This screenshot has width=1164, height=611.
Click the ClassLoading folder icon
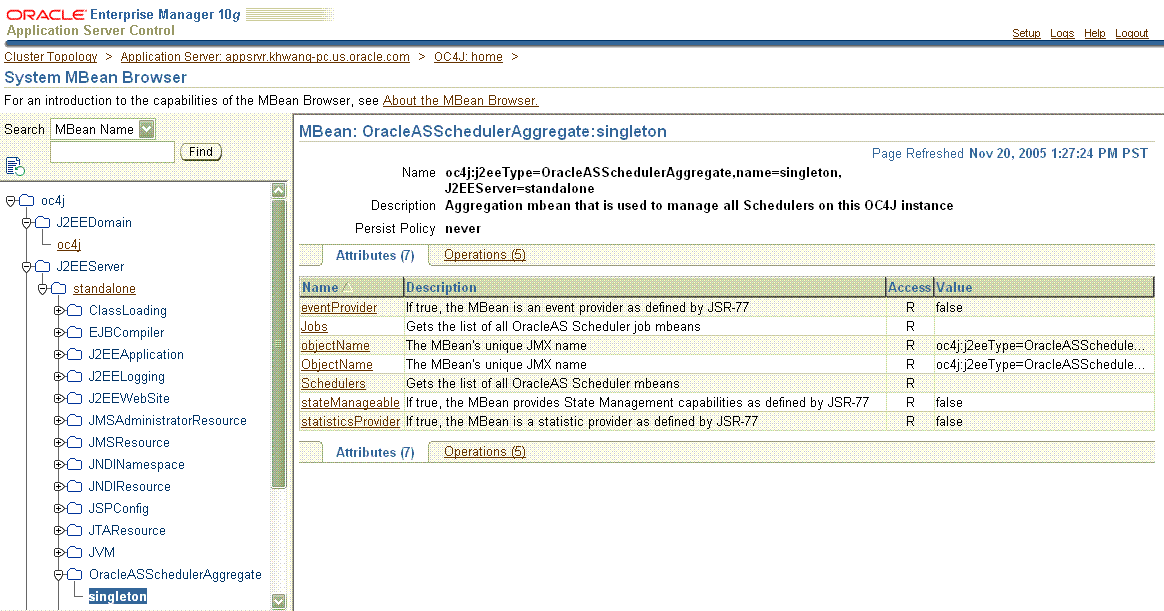pos(74,310)
